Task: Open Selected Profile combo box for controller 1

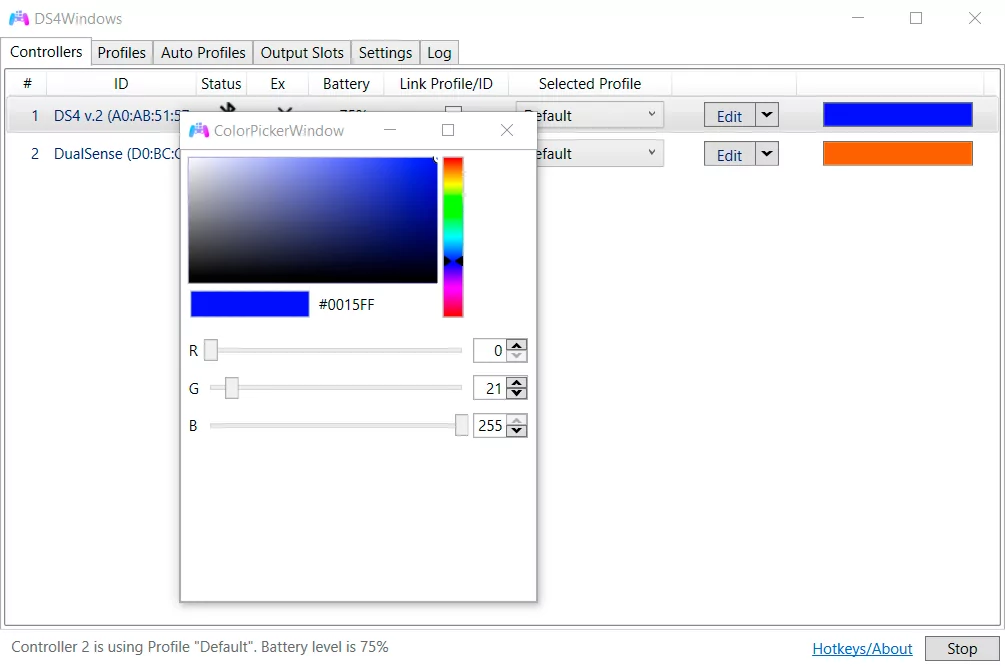Action: [x=599, y=115]
